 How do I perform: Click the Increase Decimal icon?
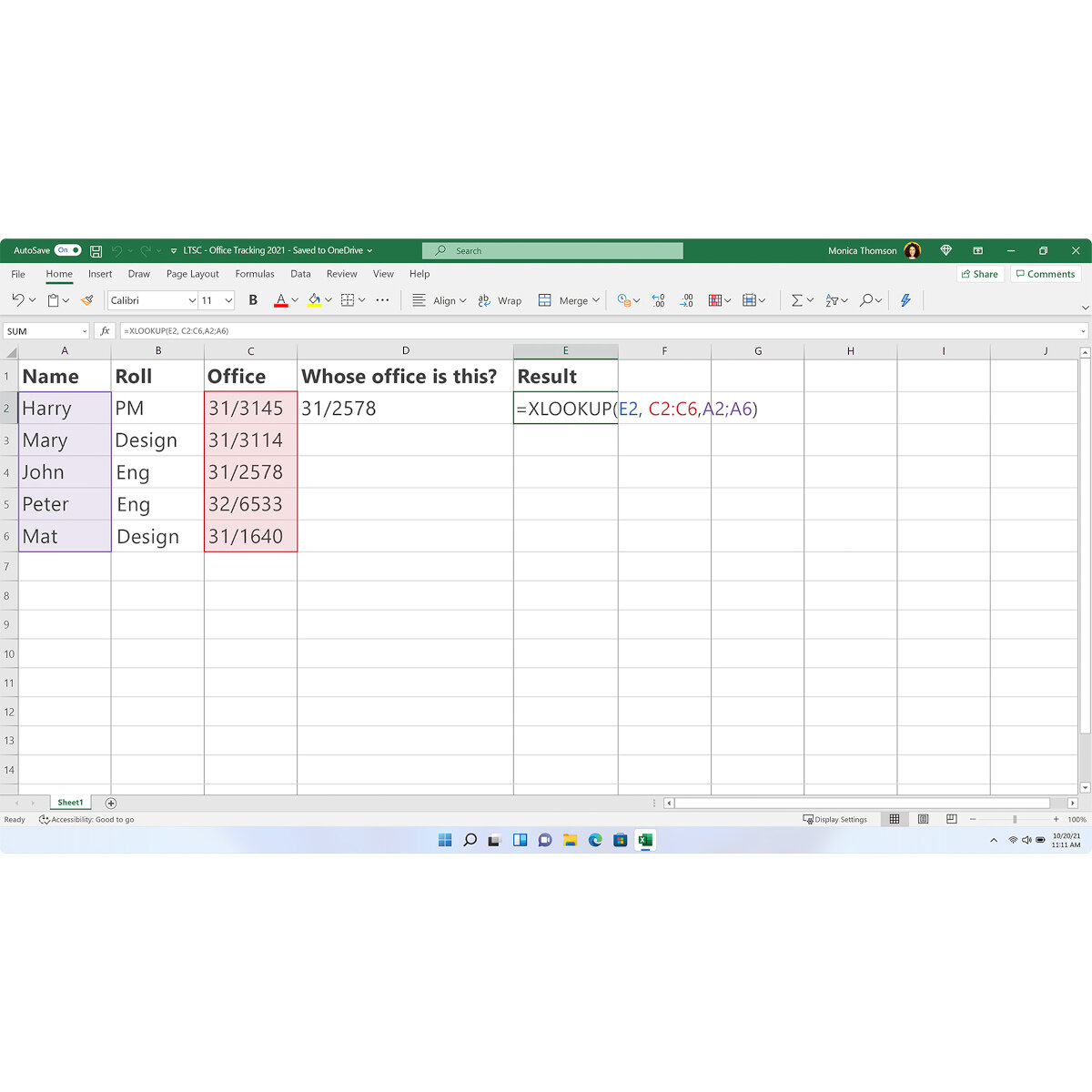click(658, 300)
